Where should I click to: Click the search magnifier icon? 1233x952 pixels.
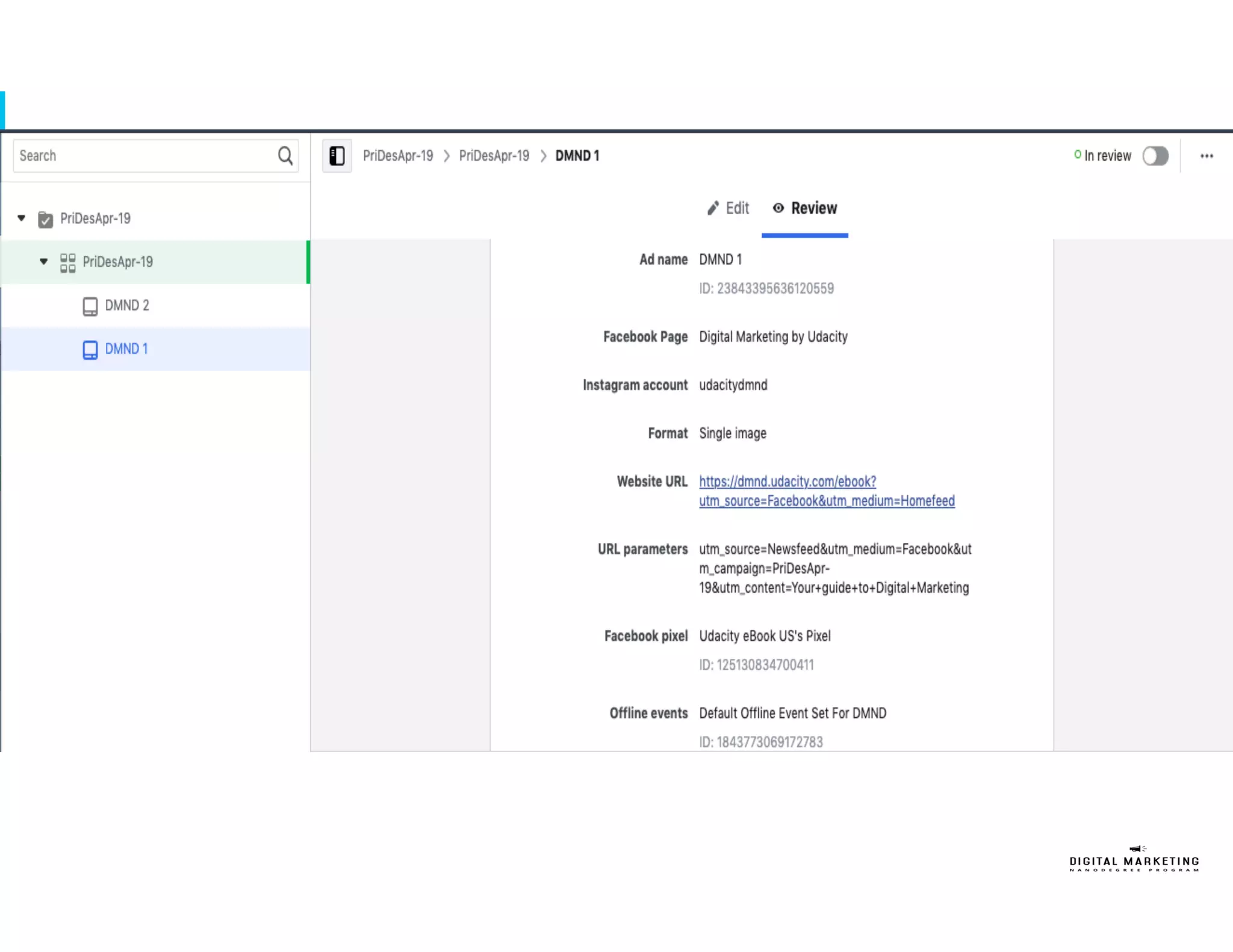(x=285, y=156)
